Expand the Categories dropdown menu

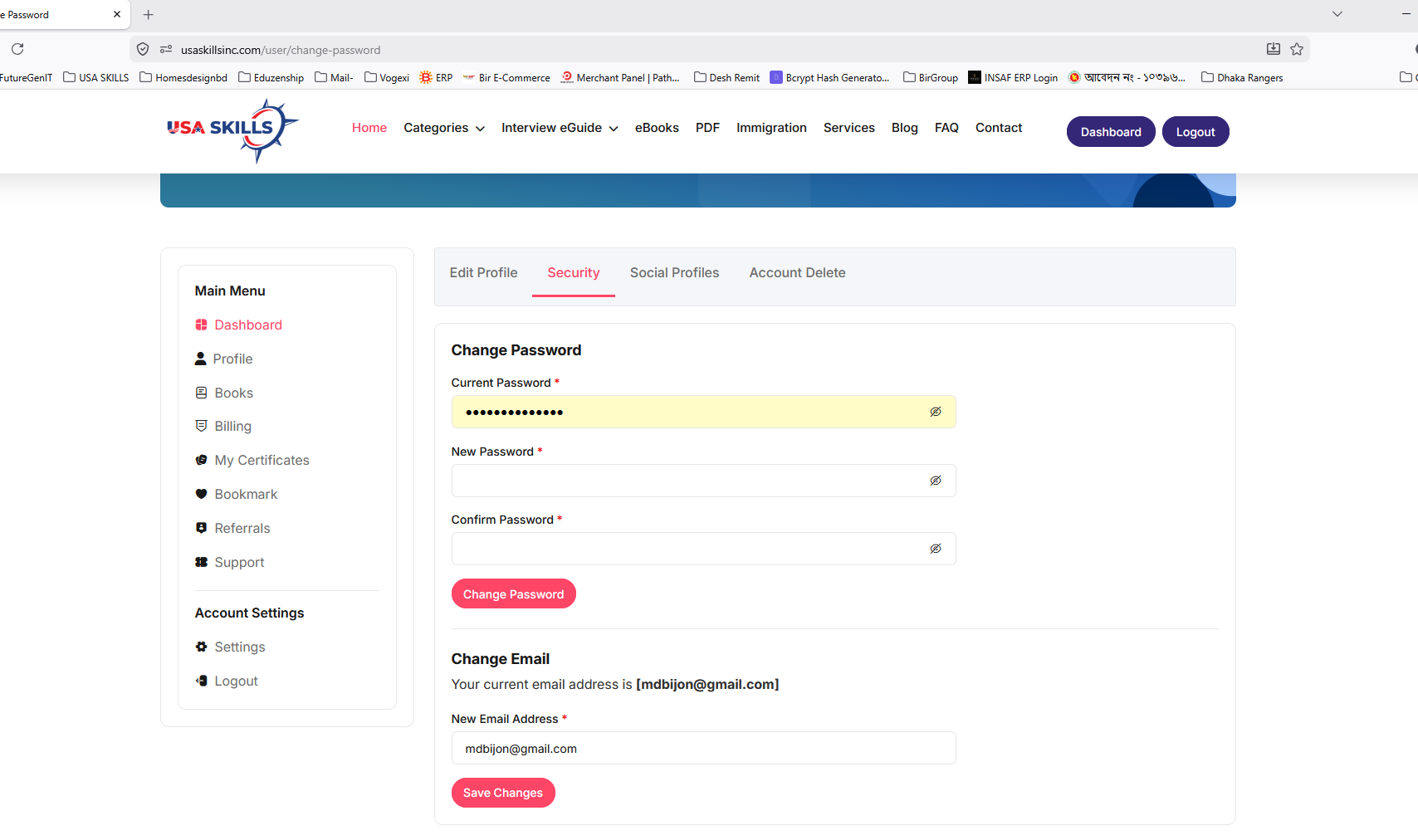pos(444,128)
